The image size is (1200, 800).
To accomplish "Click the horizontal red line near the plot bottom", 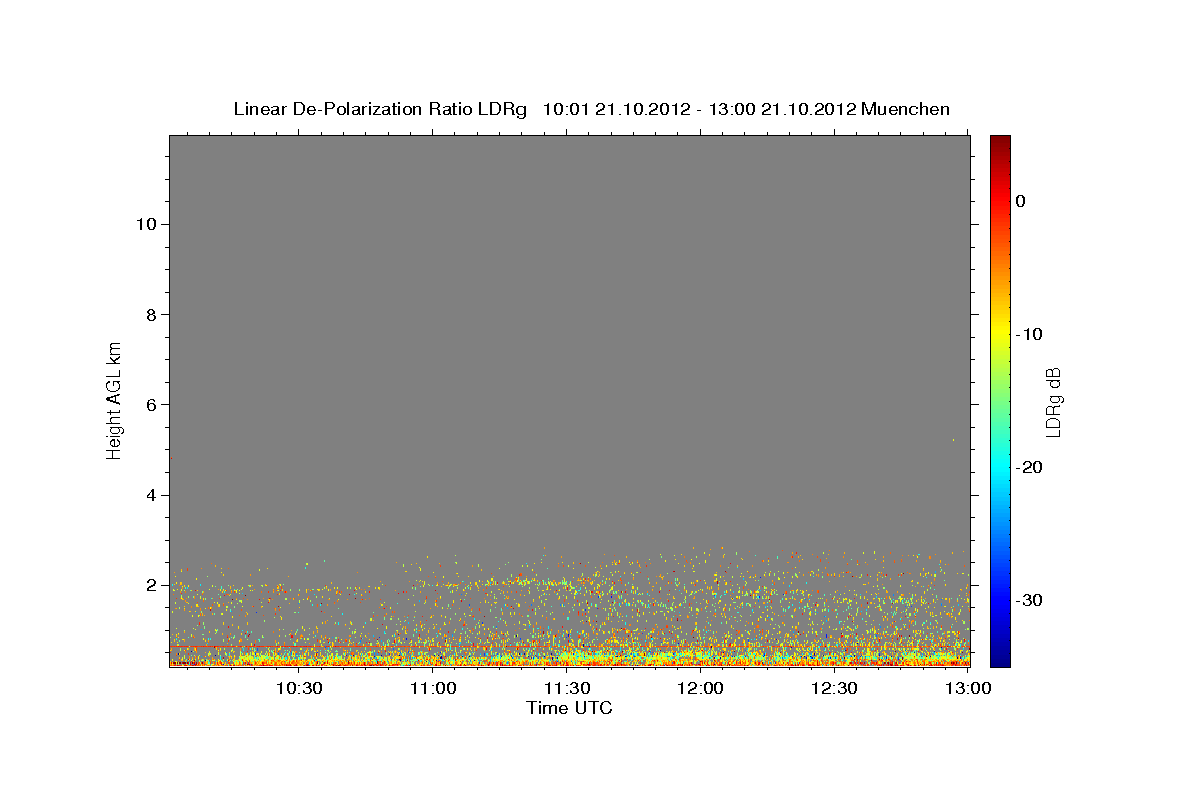I will tap(569, 647).
